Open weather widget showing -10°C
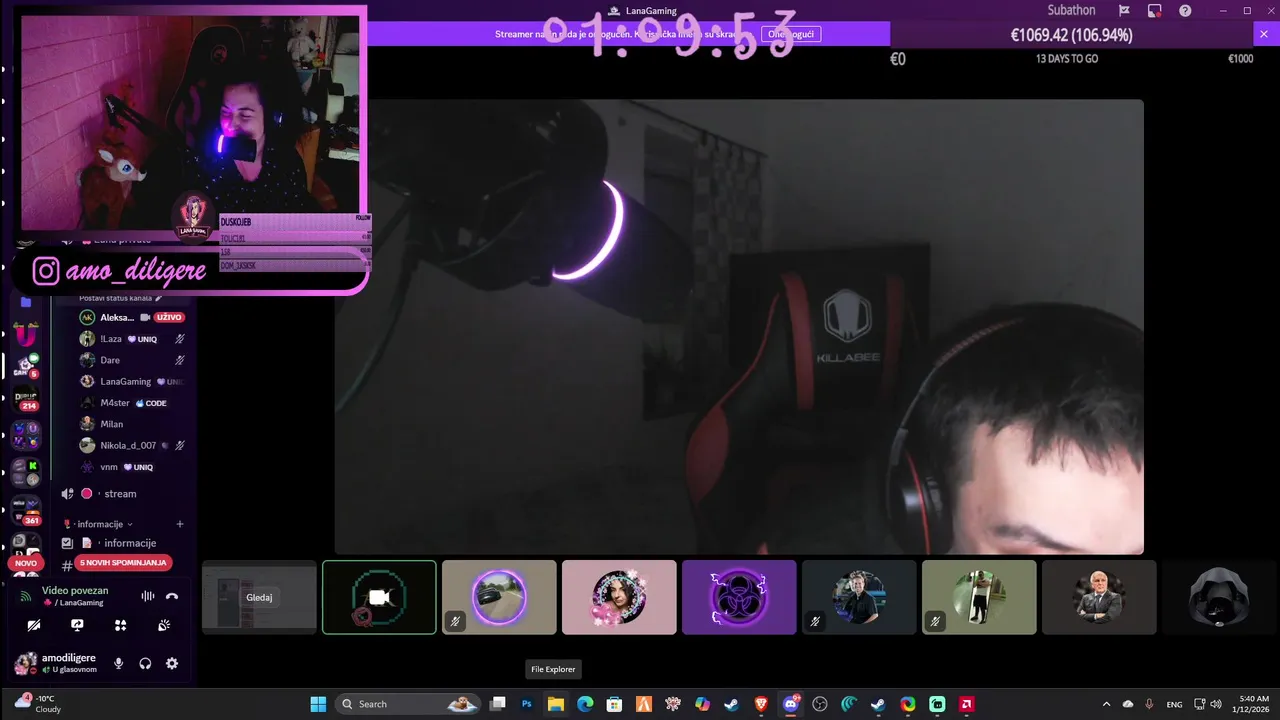This screenshot has height=720, width=1280. pyautogui.click(x=40, y=703)
